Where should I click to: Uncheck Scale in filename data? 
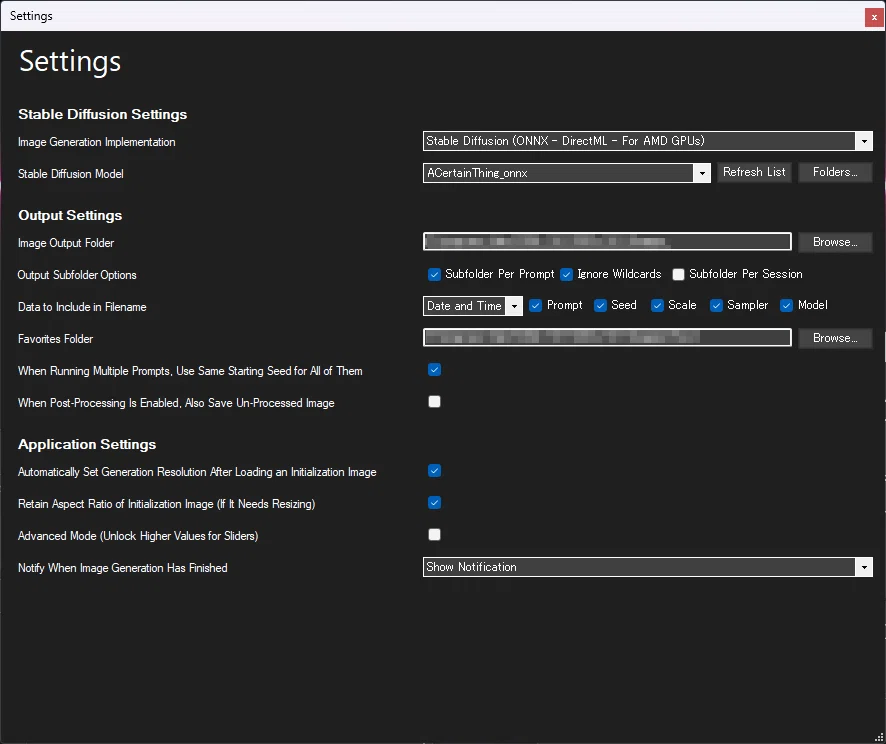657,306
